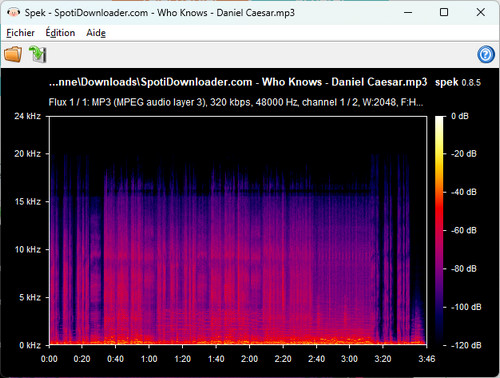The height and width of the screenshot is (378, 500).
Task: Close the Spek window
Action: (480, 13)
